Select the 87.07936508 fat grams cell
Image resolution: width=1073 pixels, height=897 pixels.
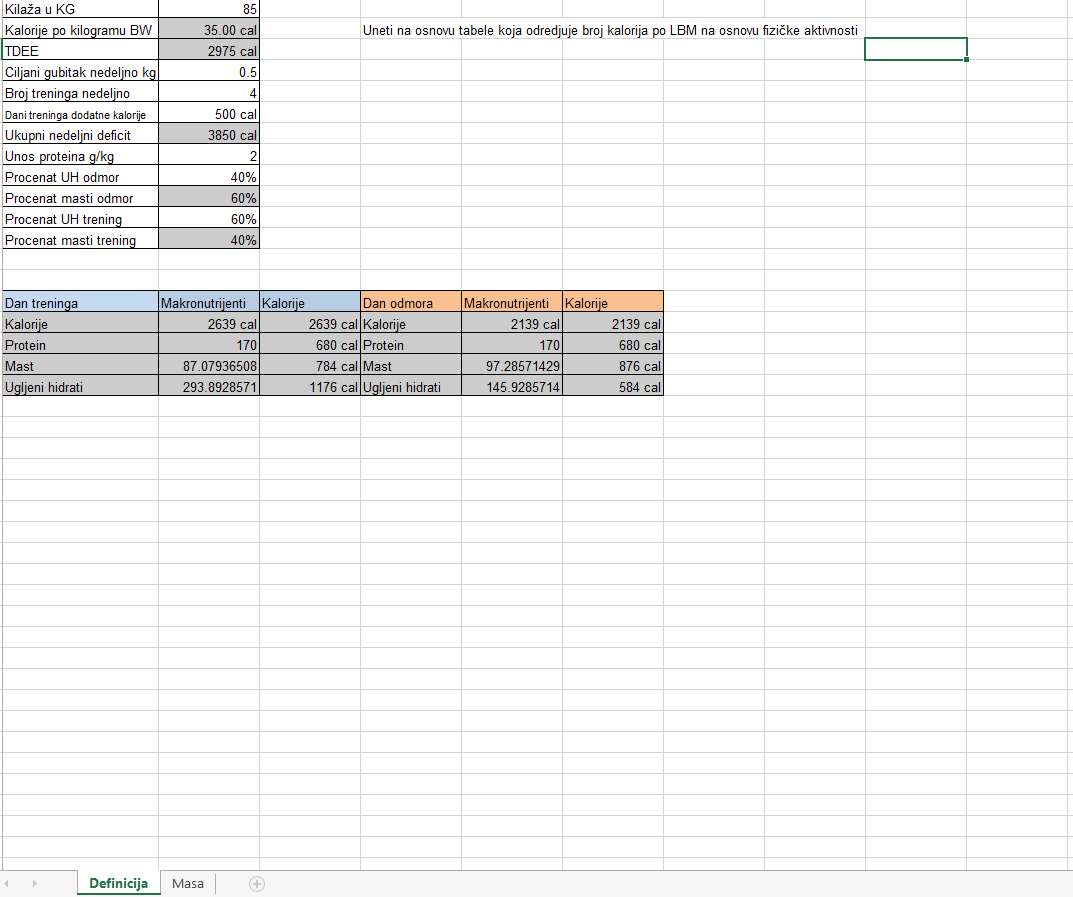coord(209,366)
